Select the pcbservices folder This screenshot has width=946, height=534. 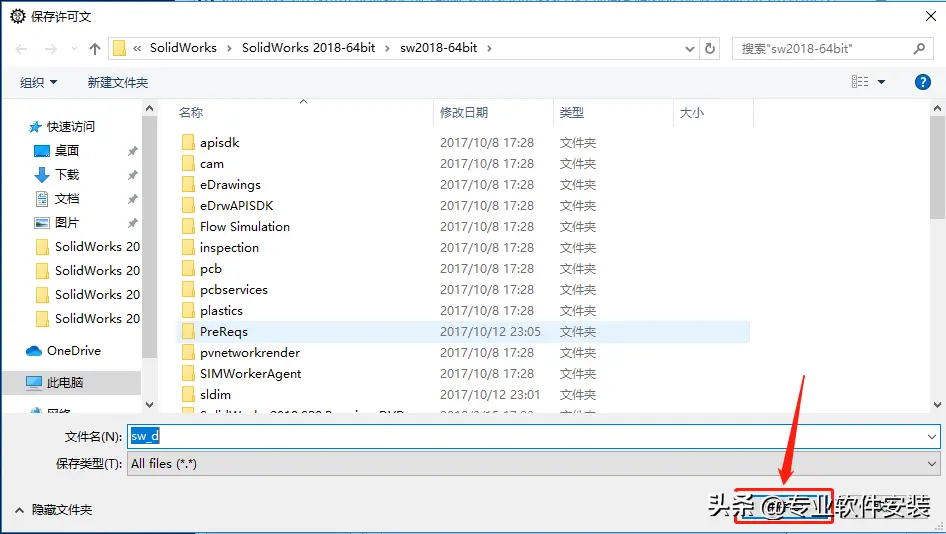pos(233,290)
